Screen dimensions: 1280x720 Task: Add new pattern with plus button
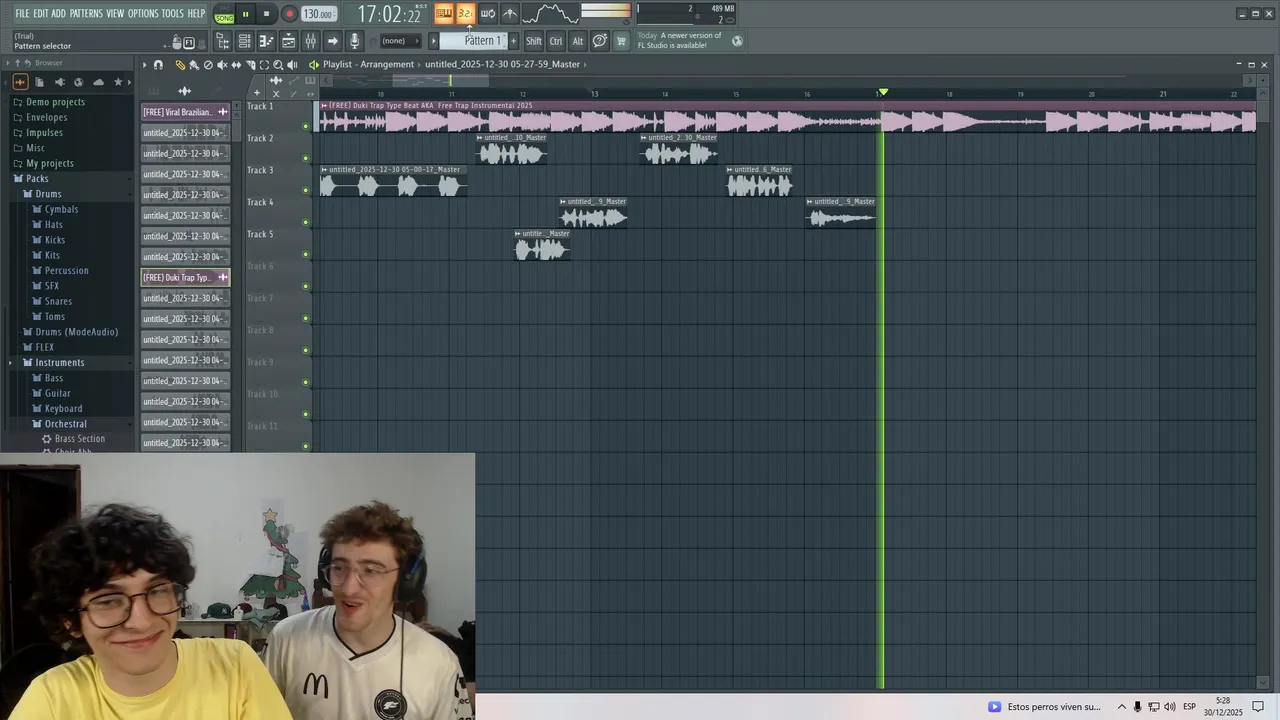[514, 41]
